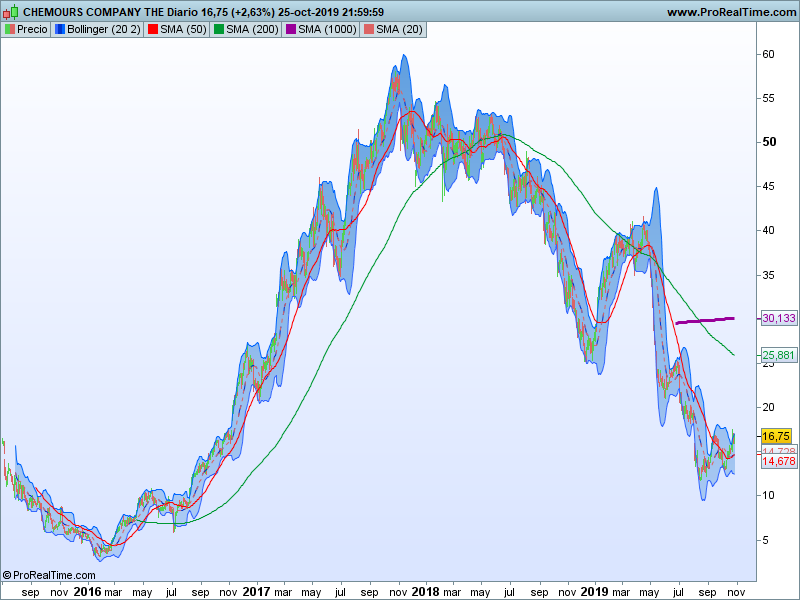Click the 55 price axis label
The width and height of the screenshot is (800, 600).
pos(768,98)
